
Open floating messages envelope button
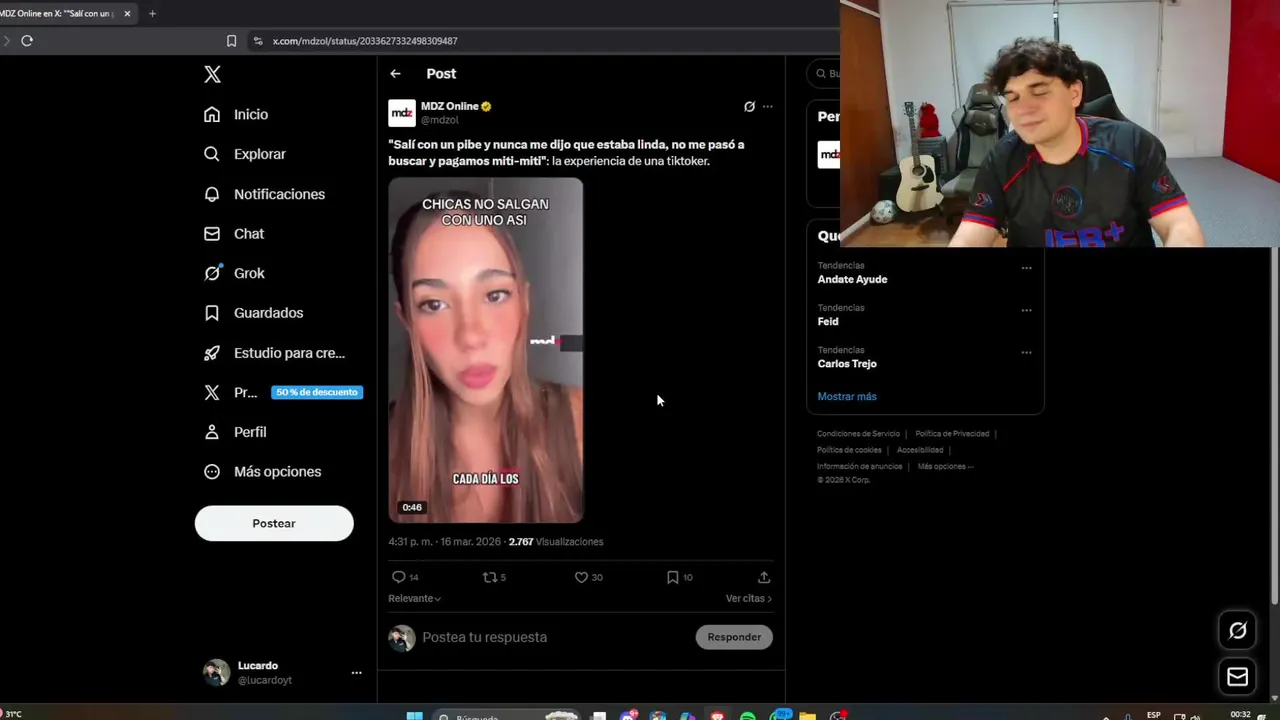click(1238, 677)
